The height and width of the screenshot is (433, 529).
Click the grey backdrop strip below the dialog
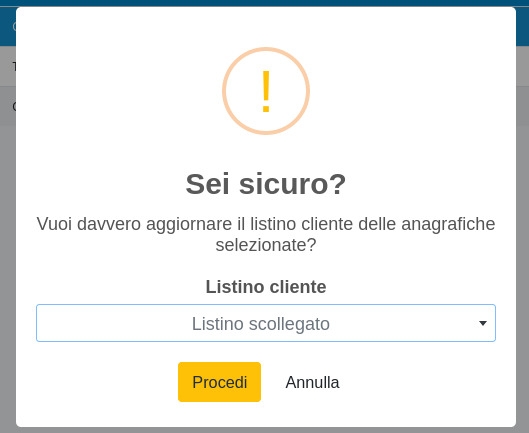[264, 430]
